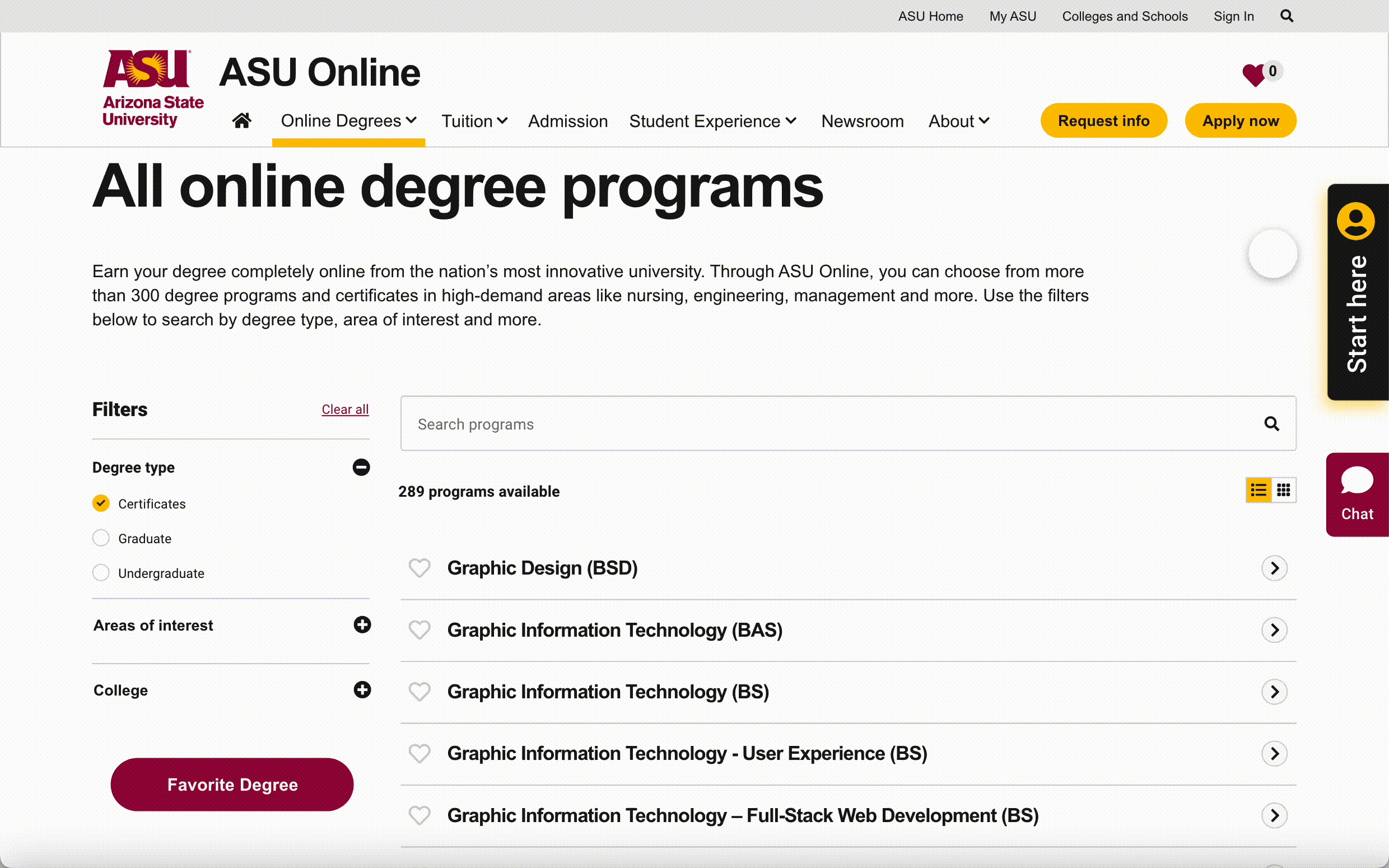Screen dimensions: 1389x868
Task: Switch to list view layout
Action: click(x=1258, y=490)
